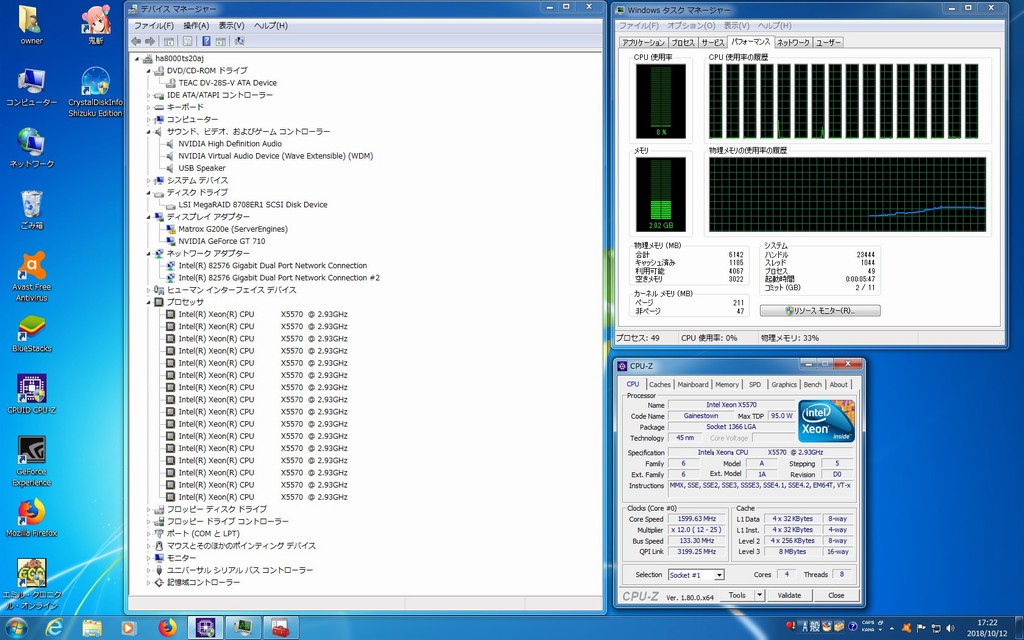This screenshot has height=640, width=1024.
Task: Select NVIDIA GeForce GT 710 device
Action: coord(221,242)
